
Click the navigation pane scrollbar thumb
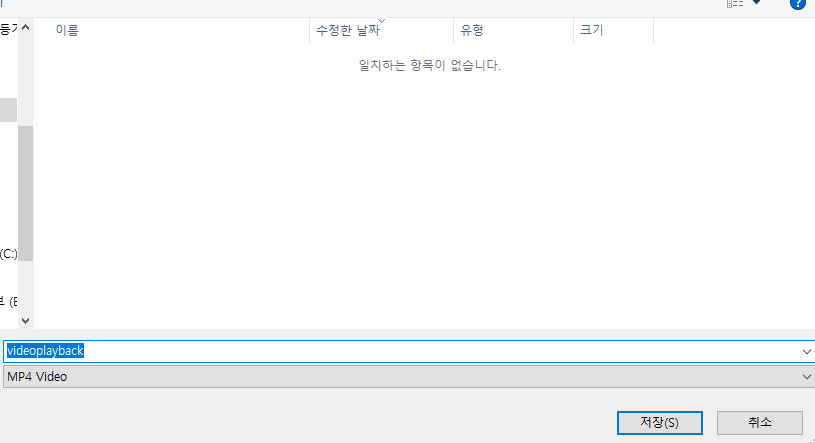(25, 193)
